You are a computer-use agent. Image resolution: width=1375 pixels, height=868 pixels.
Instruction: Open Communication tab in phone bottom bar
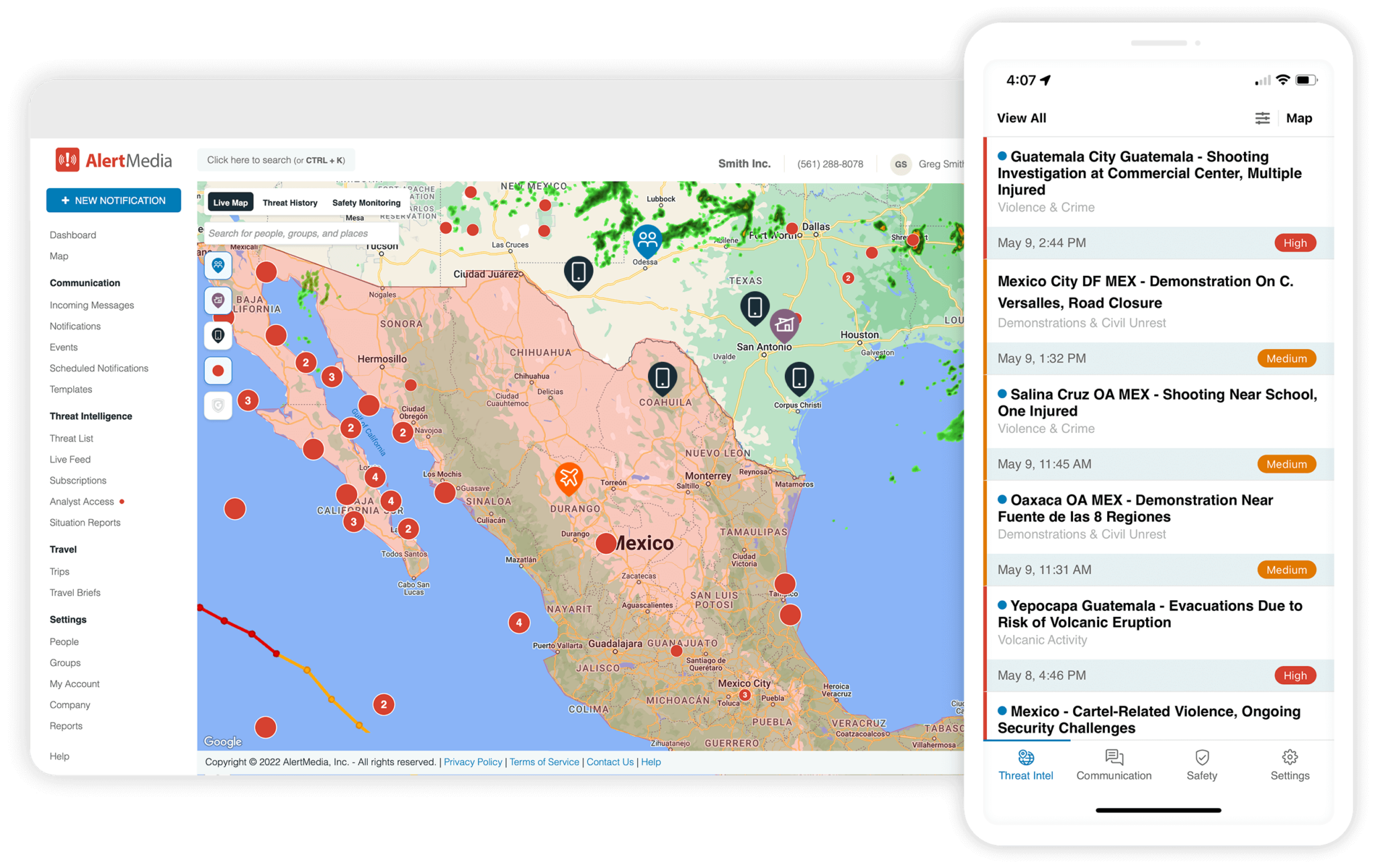pos(1114,765)
